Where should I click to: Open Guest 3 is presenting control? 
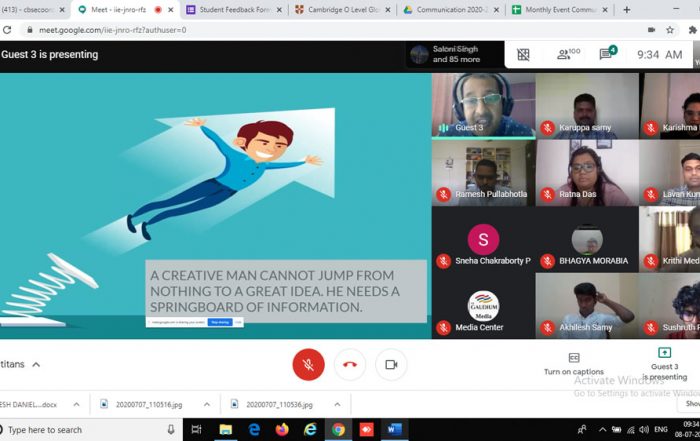[664, 364]
